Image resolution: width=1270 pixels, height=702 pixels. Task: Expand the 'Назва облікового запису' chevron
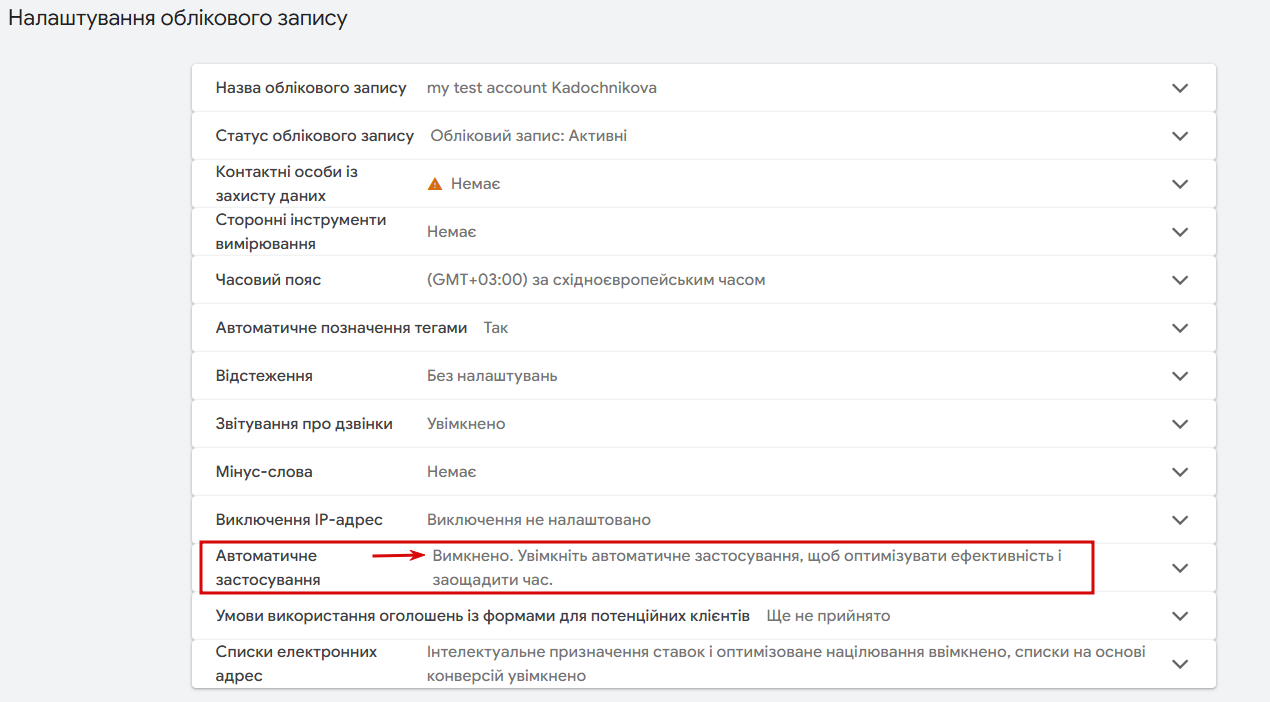1180,88
